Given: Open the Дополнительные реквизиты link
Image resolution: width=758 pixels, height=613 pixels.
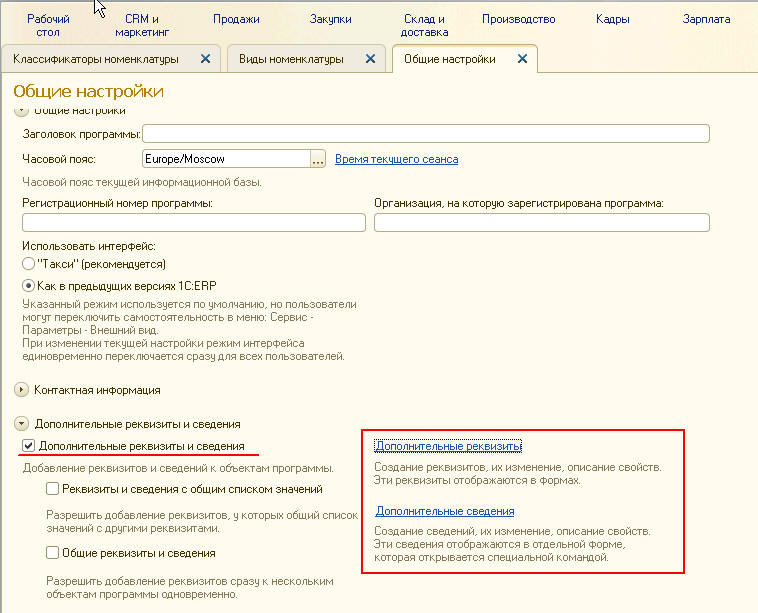Looking at the screenshot, I should point(448,446).
